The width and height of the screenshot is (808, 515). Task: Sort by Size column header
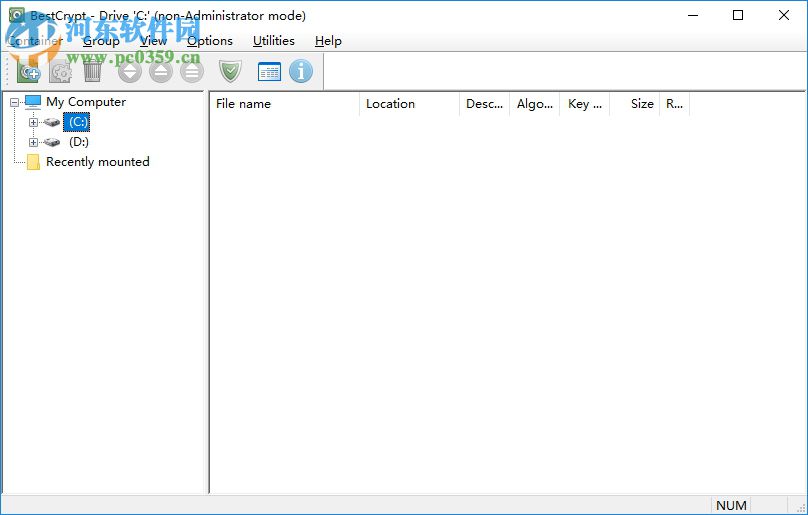[x=634, y=104]
